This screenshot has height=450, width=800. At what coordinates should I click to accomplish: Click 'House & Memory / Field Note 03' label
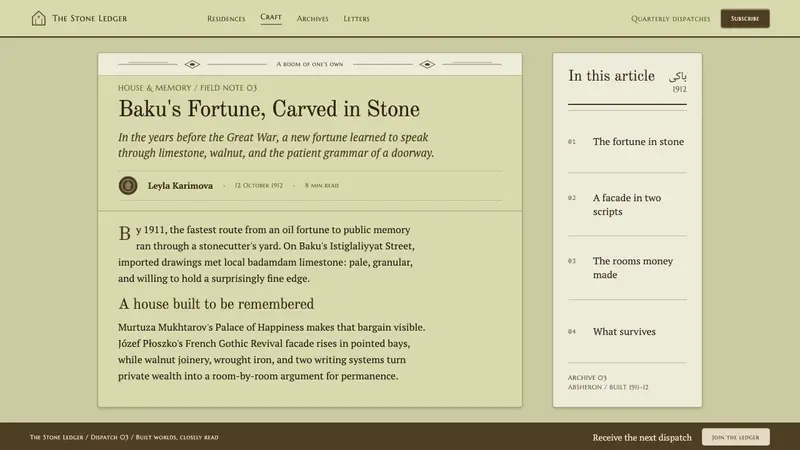coord(187,88)
